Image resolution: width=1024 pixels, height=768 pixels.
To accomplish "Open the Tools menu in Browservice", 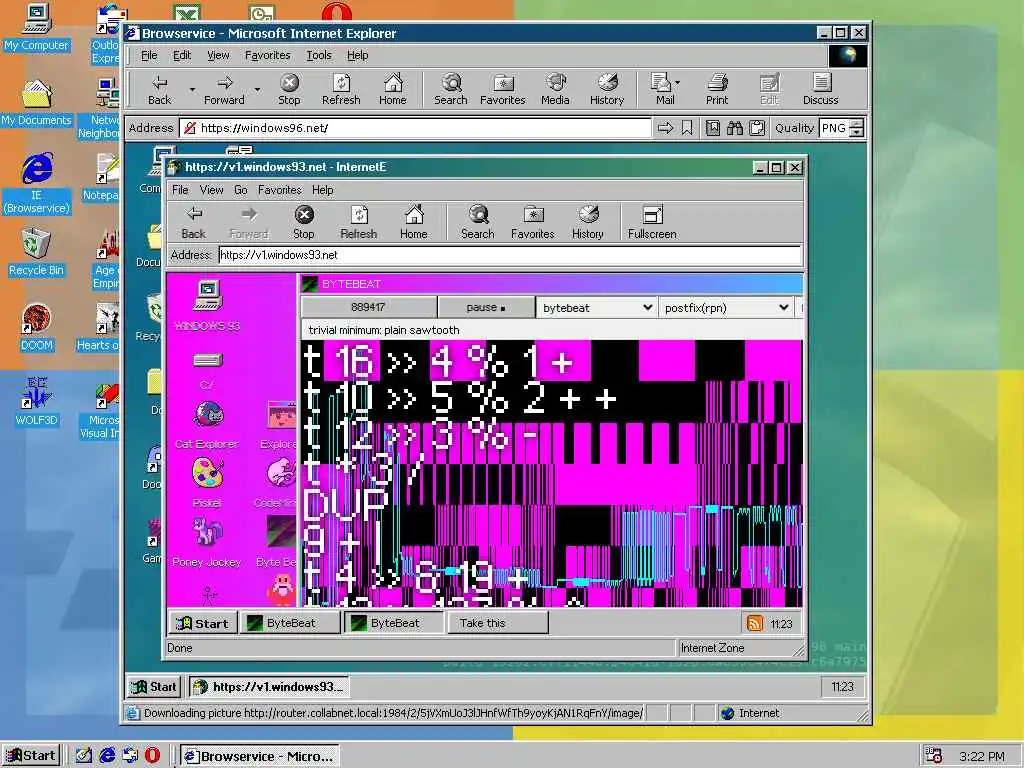I will [319, 56].
